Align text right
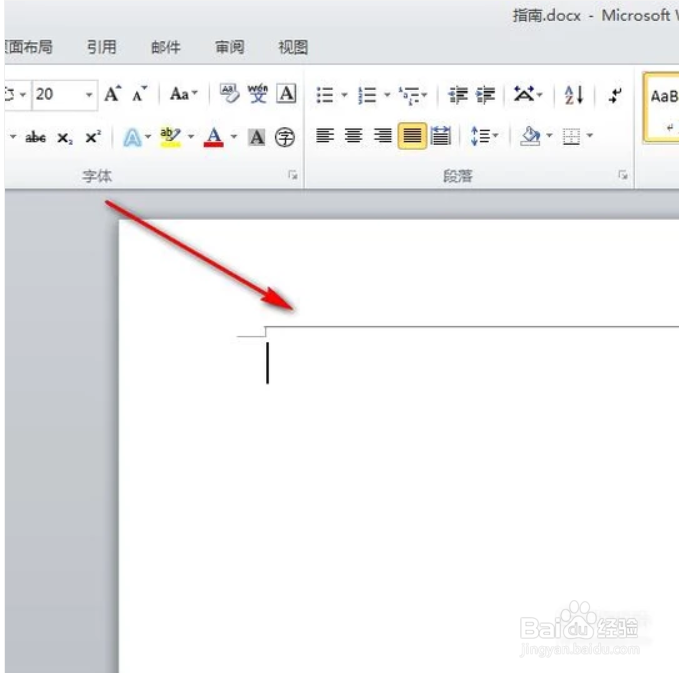Viewport: 679px width, 673px height. 383,136
